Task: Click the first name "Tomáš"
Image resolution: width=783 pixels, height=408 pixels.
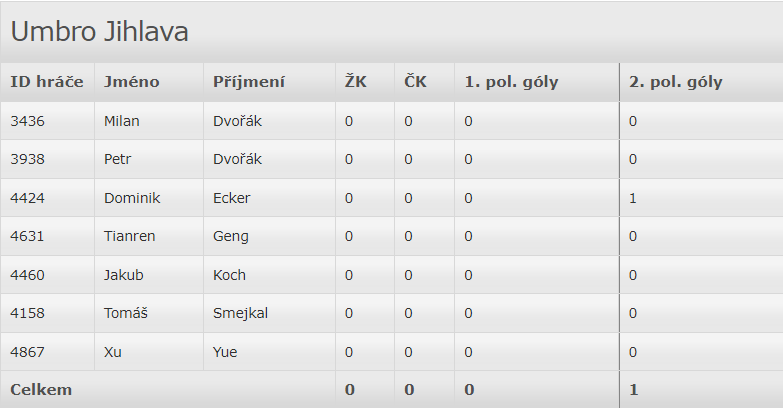Action: point(126,313)
